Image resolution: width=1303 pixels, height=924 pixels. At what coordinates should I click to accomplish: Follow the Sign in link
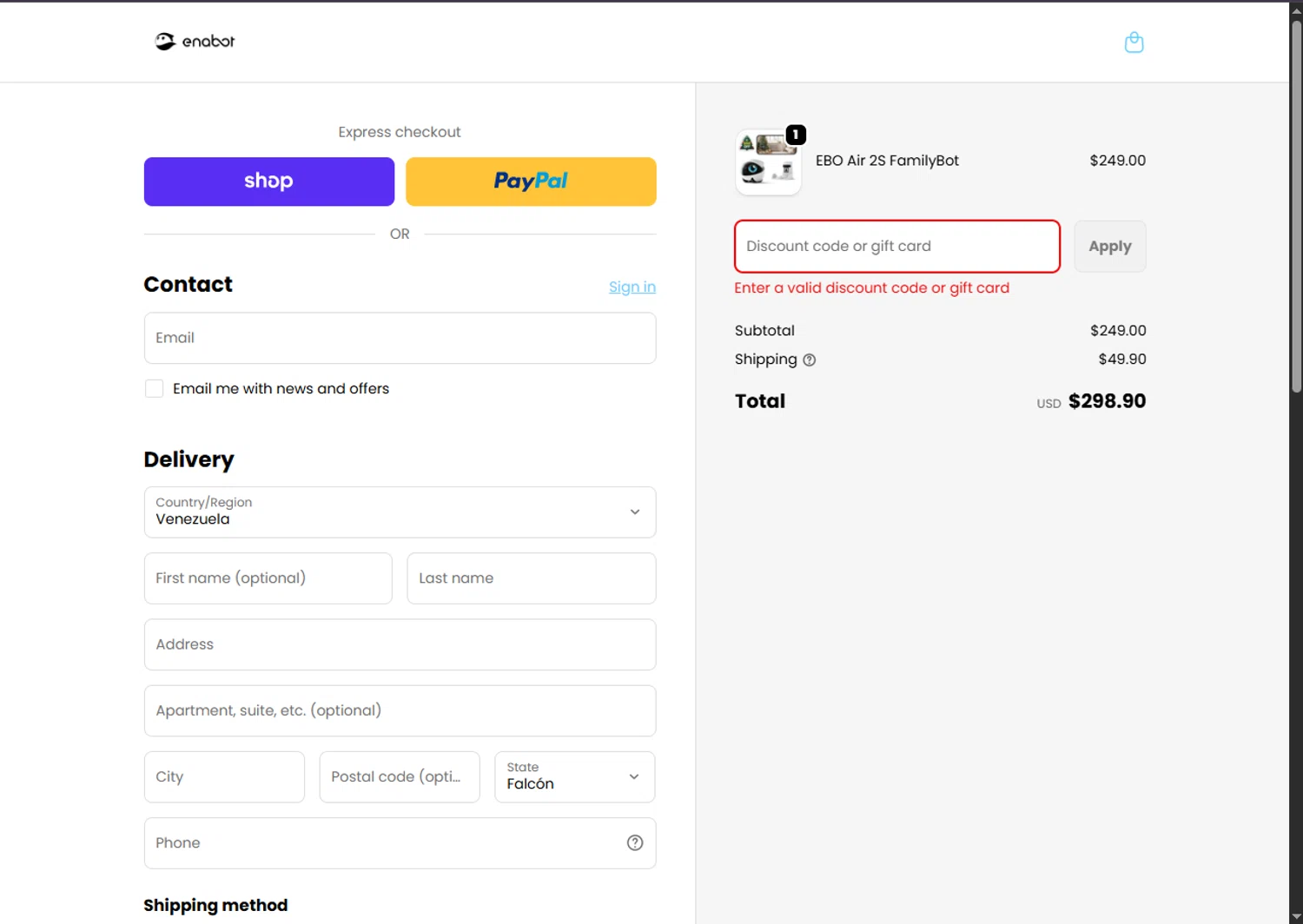click(x=632, y=287)
